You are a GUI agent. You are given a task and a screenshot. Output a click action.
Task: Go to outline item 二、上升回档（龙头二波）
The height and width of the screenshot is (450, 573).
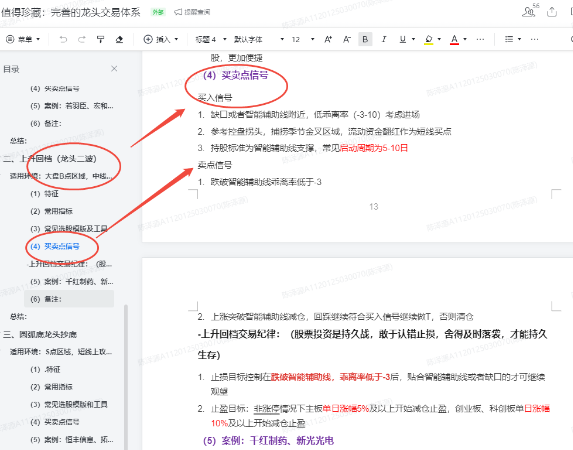point(50,159)
